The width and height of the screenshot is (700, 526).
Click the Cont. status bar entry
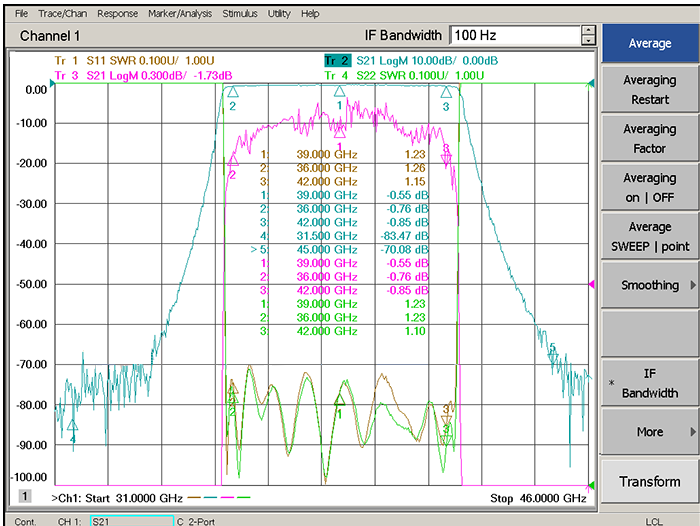pyautogui.click(x=25, y=521)
